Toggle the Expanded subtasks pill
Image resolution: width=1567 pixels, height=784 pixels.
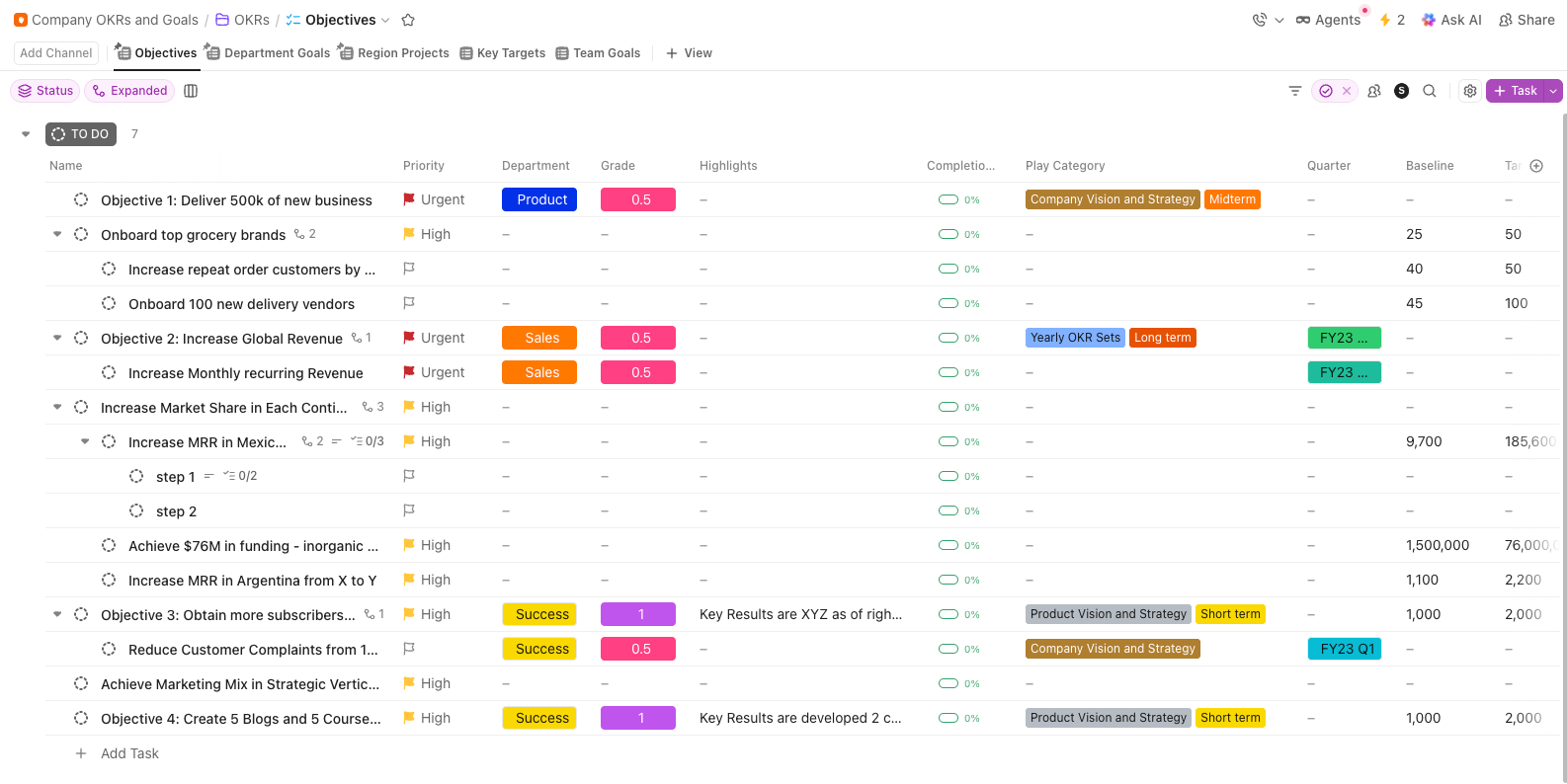pos(129,91)
